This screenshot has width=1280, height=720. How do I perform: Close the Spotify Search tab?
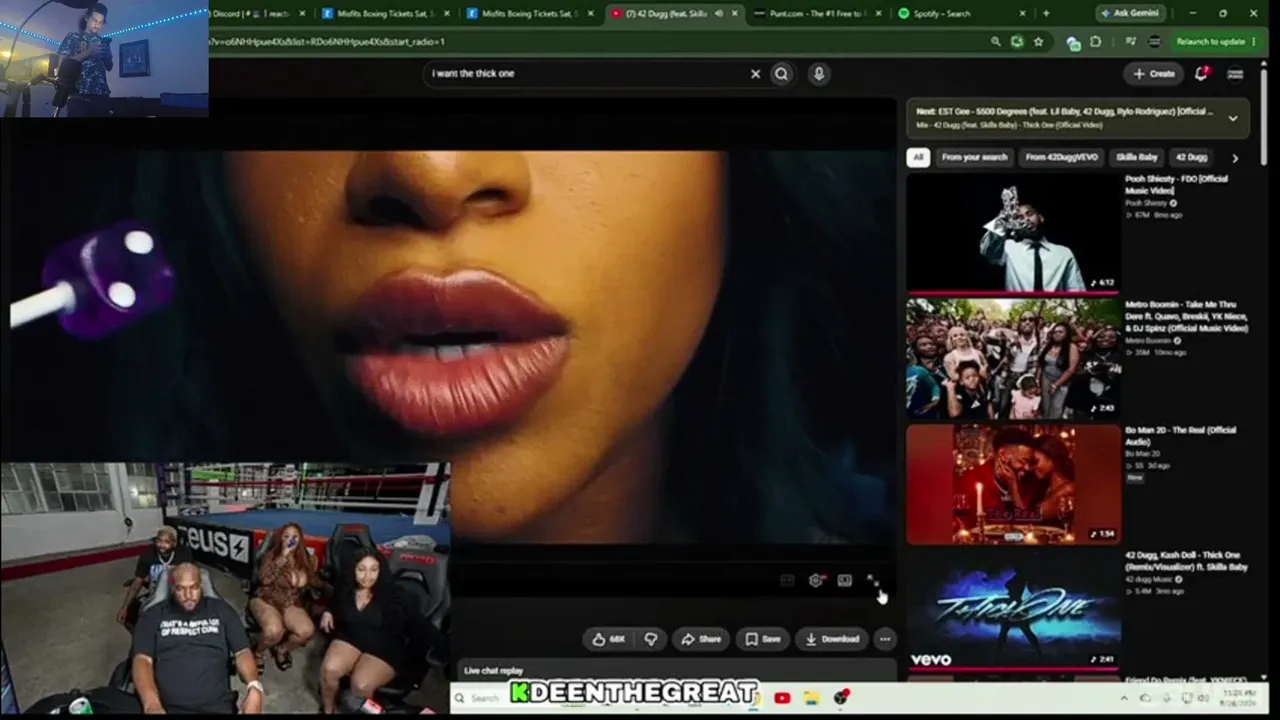(x=1022, y=13)
